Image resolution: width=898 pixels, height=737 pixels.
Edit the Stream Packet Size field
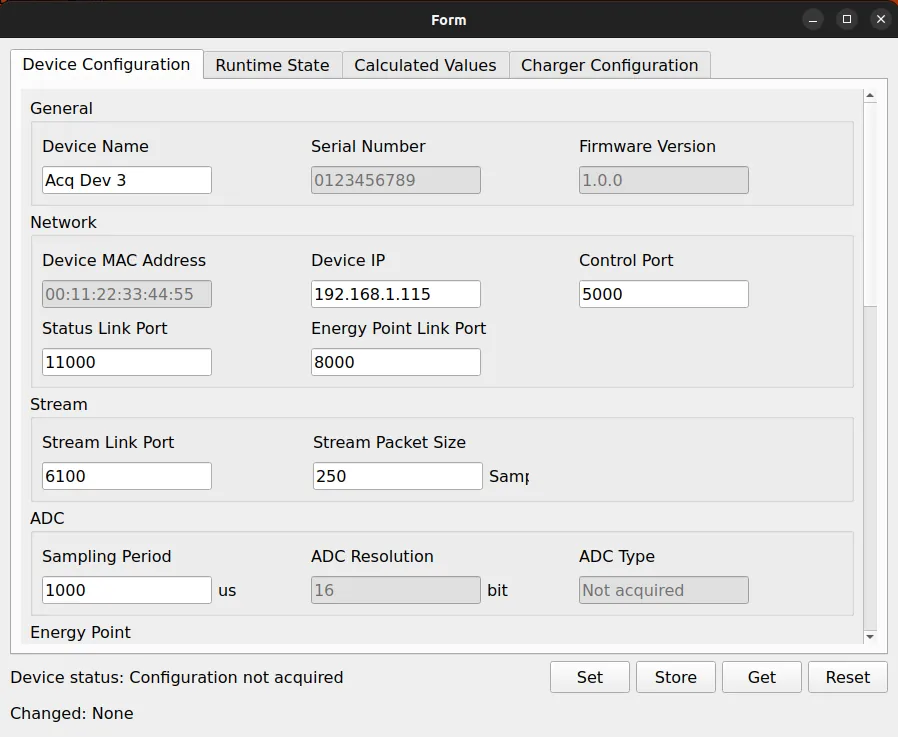pyautogui.click(x=397, y=476)
